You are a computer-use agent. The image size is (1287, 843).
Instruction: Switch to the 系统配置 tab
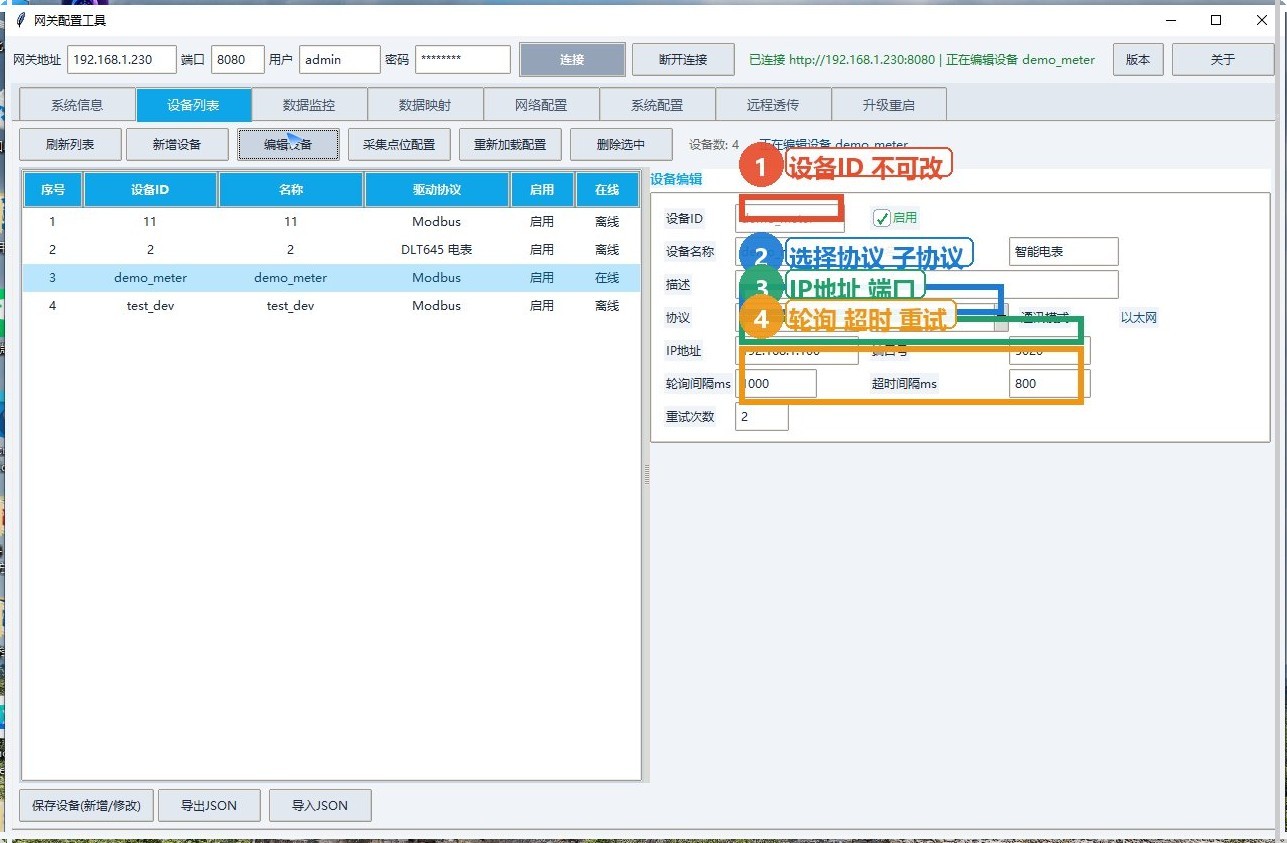coord(657,105)
